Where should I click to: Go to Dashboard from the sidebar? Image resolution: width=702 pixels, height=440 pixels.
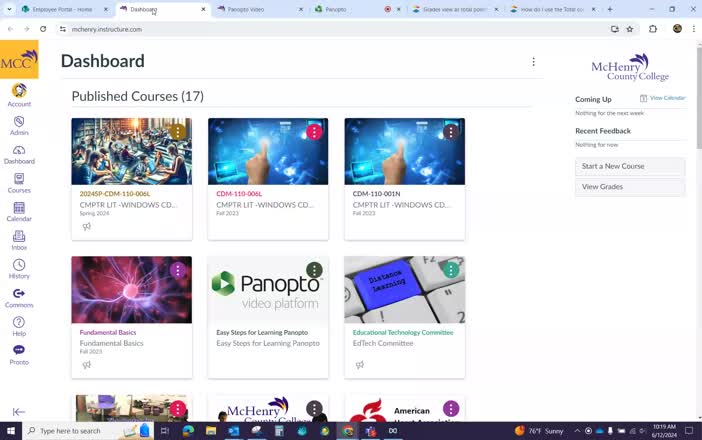pos(19,154)
